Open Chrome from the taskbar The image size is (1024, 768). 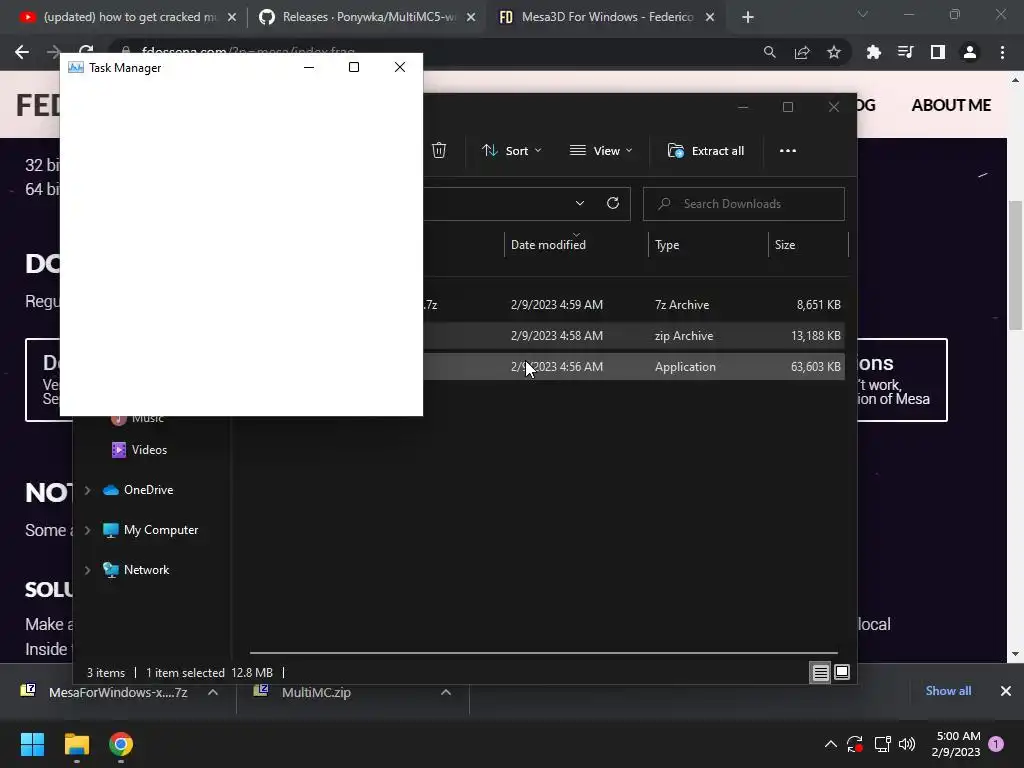pos(121,744)
